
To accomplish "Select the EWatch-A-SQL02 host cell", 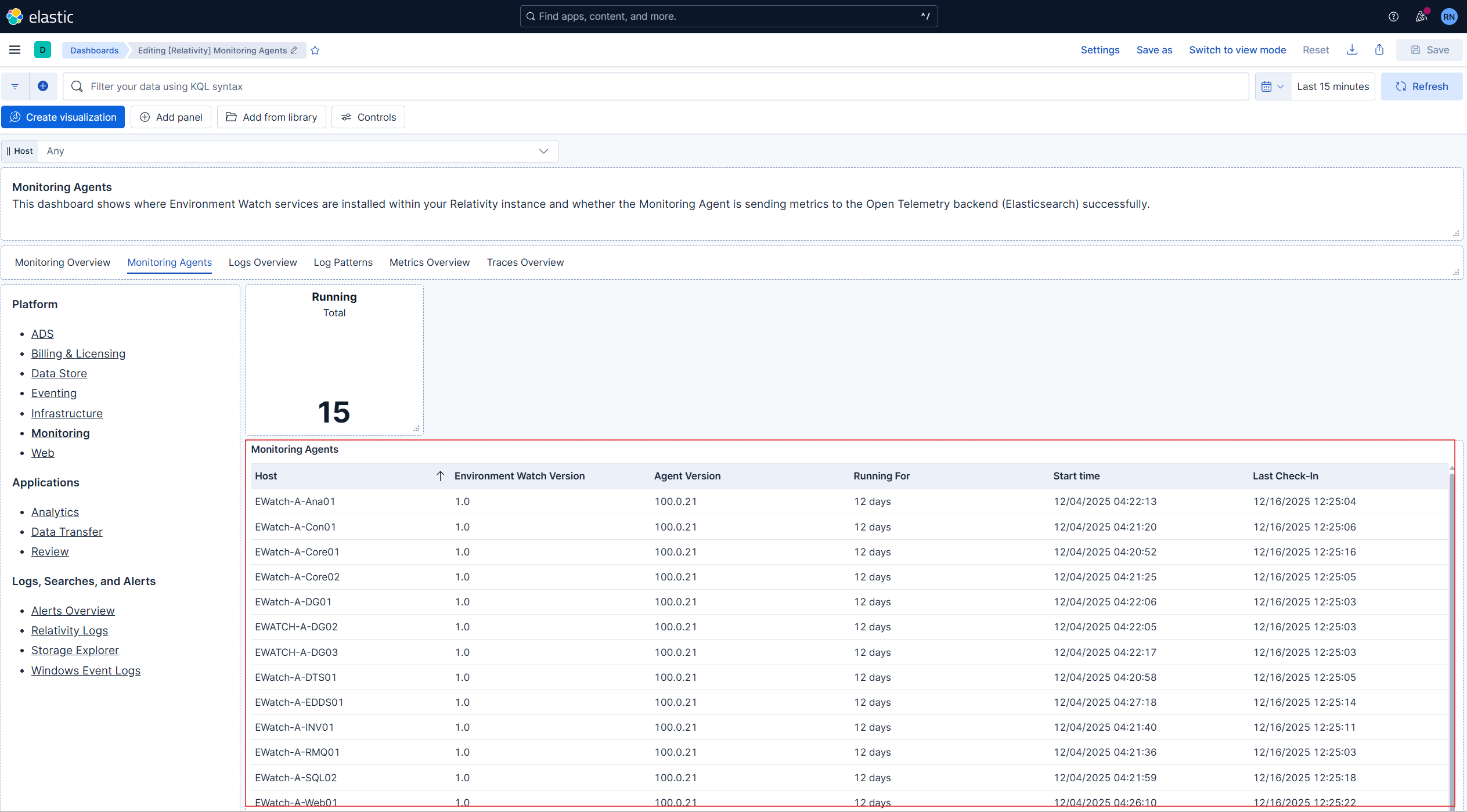I will point(351,778).
